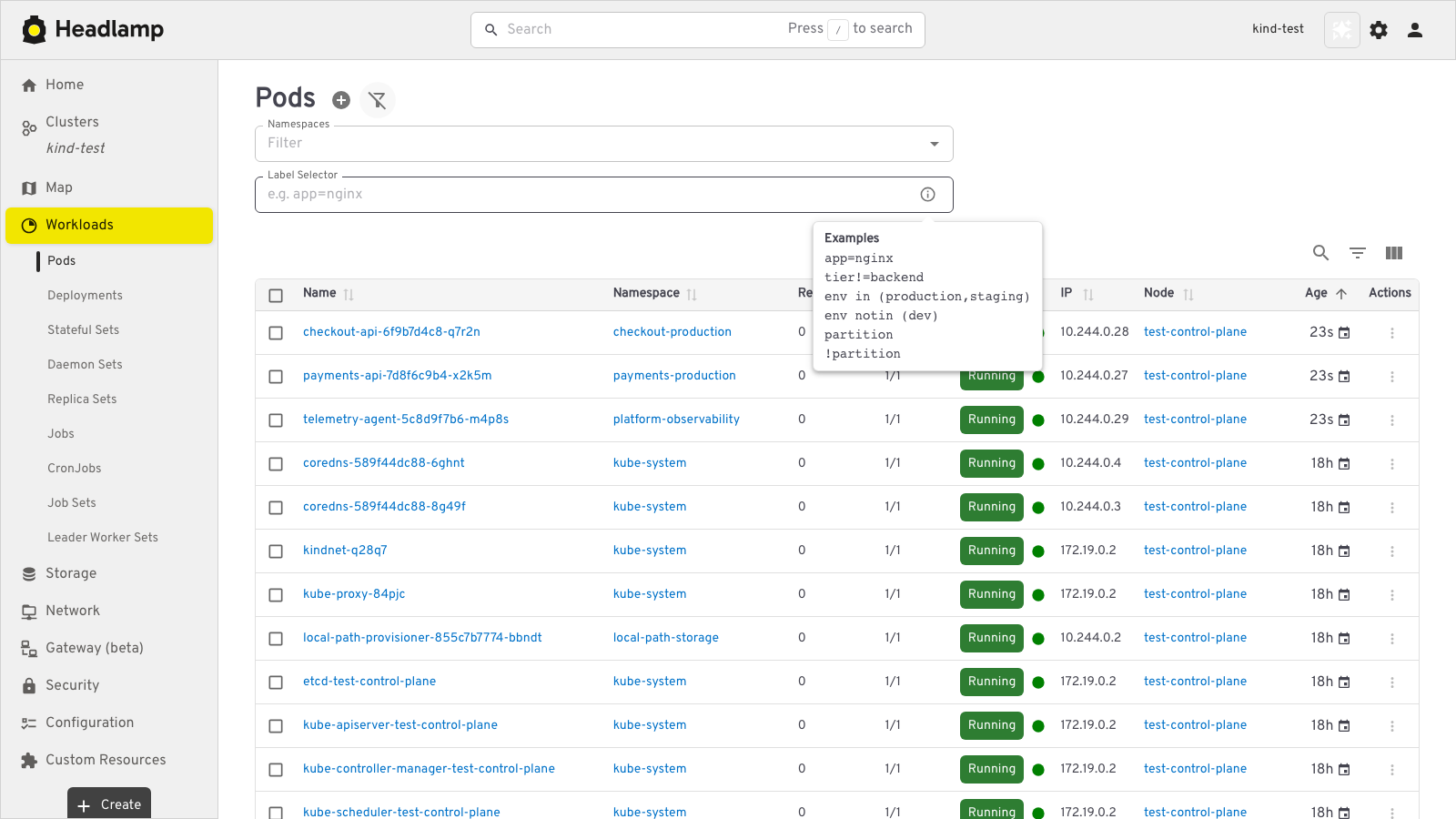The height and width of the screenshot is (819, 1456).
Task: Open Leader Worker Sets under Workloads
Action: (103, 538)
